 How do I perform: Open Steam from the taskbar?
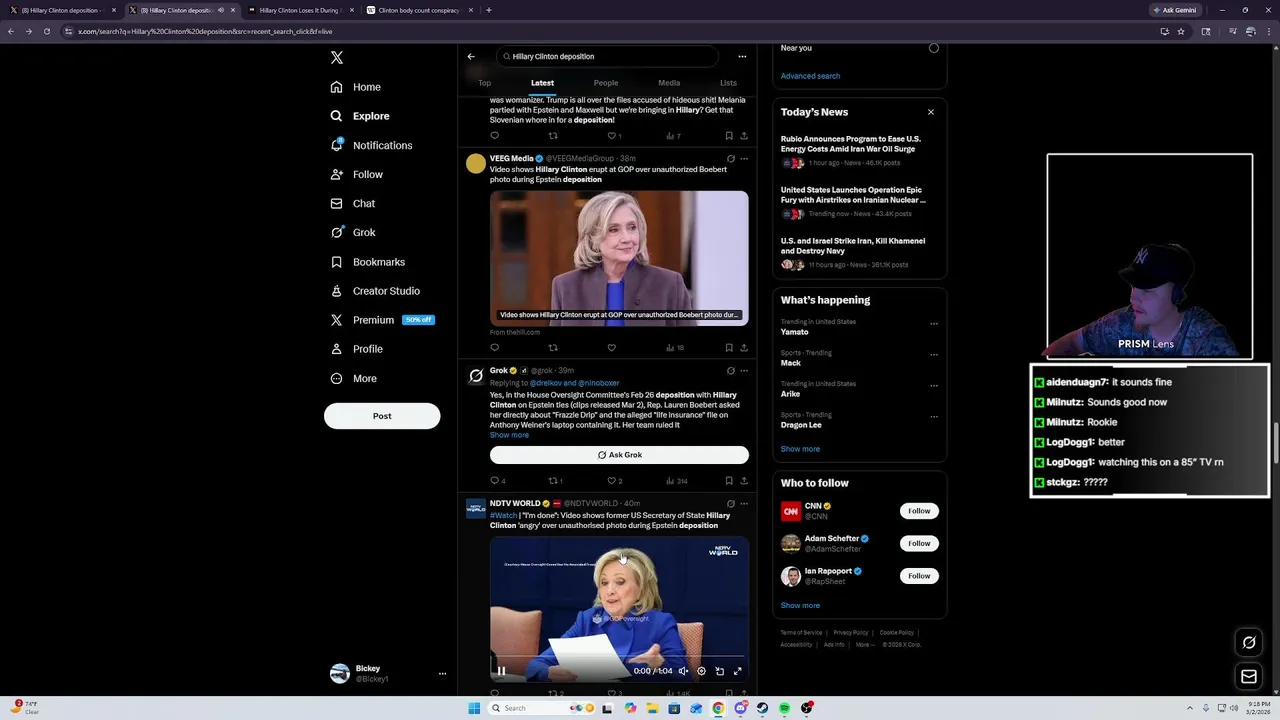tap(762, 708)
